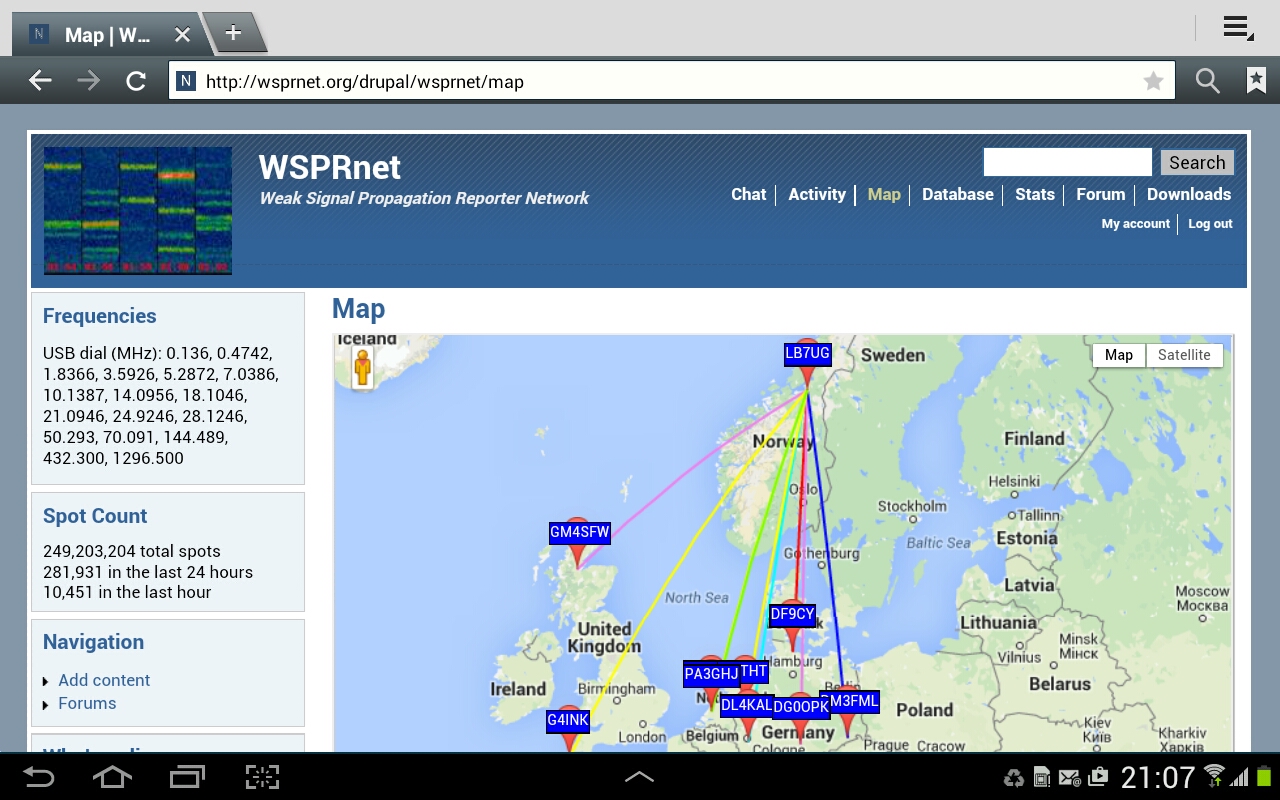Click the Search button
Viewport: 1280px width, 800px height.
click(x=1197, y=163)
